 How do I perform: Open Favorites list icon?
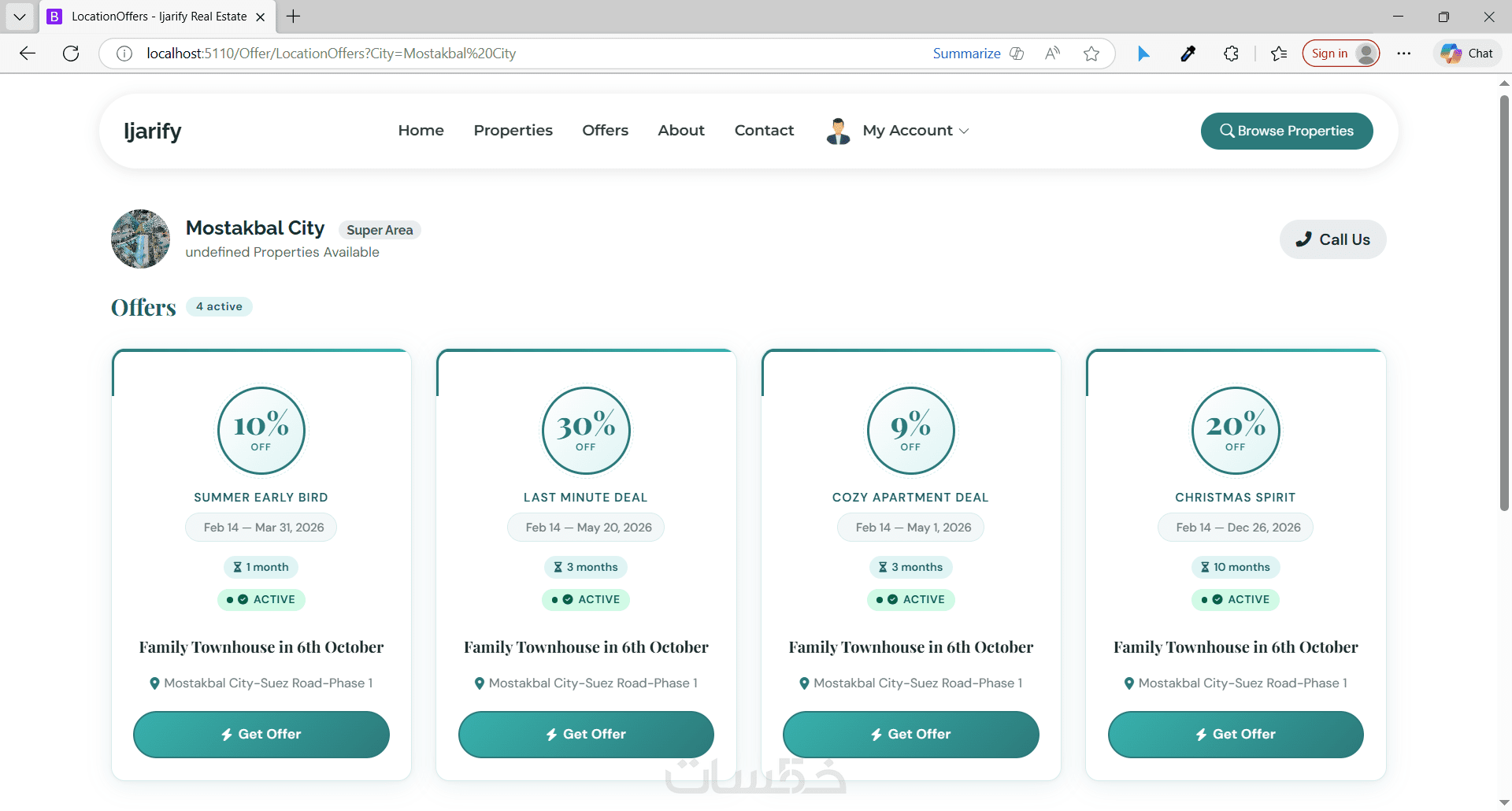point(1279,54)
